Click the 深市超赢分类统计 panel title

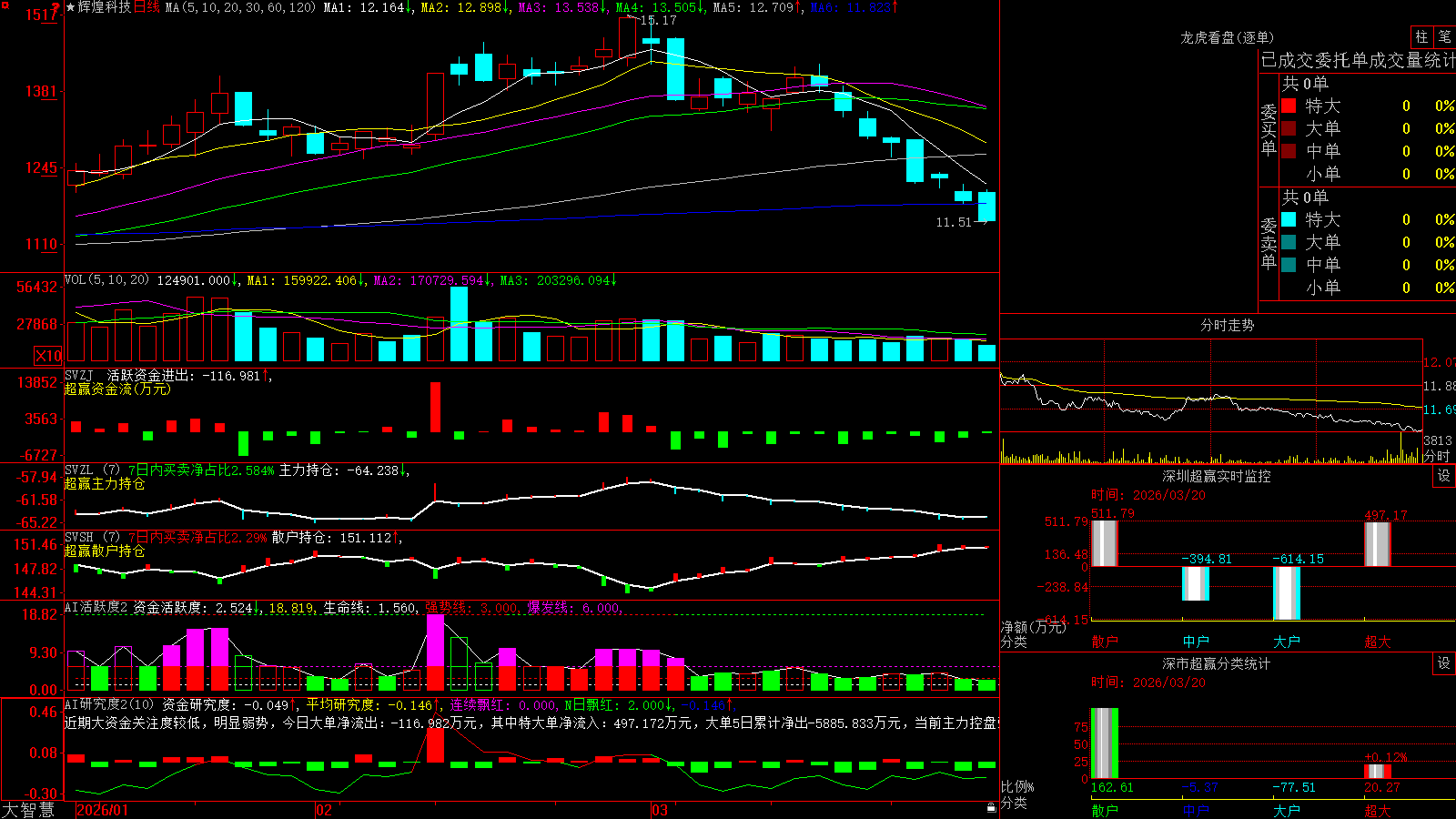coord(1216,663)
